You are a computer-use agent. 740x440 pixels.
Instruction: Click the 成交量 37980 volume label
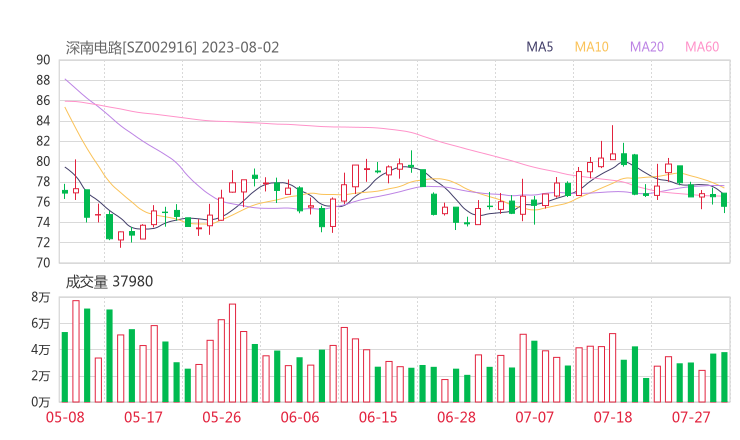coord(109,282)
